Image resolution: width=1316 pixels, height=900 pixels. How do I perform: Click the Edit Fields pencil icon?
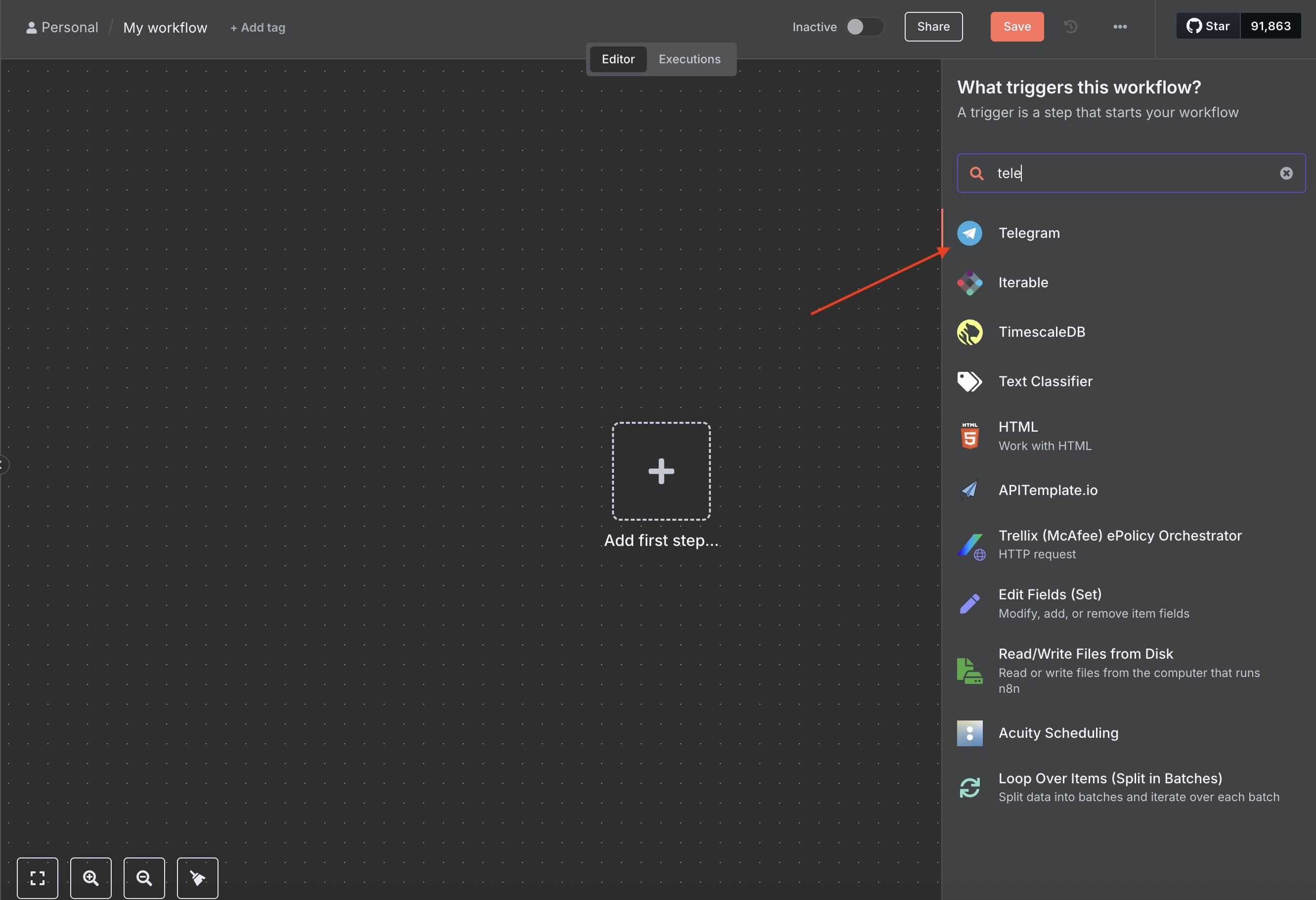(x=969, y=603)
